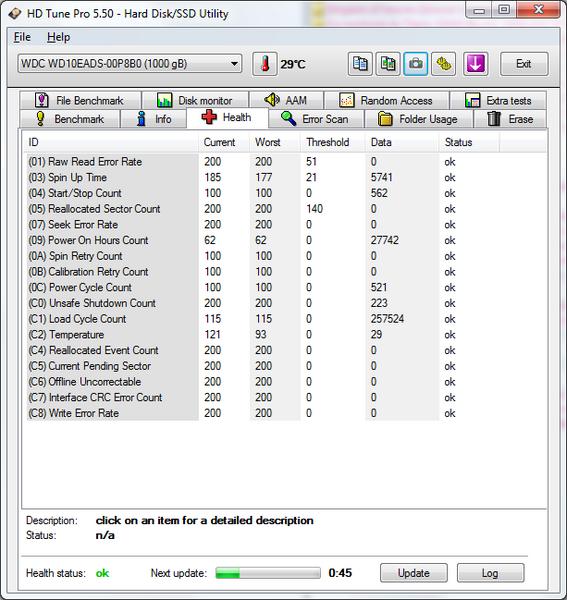Open the AAM tab

point(286,100)
